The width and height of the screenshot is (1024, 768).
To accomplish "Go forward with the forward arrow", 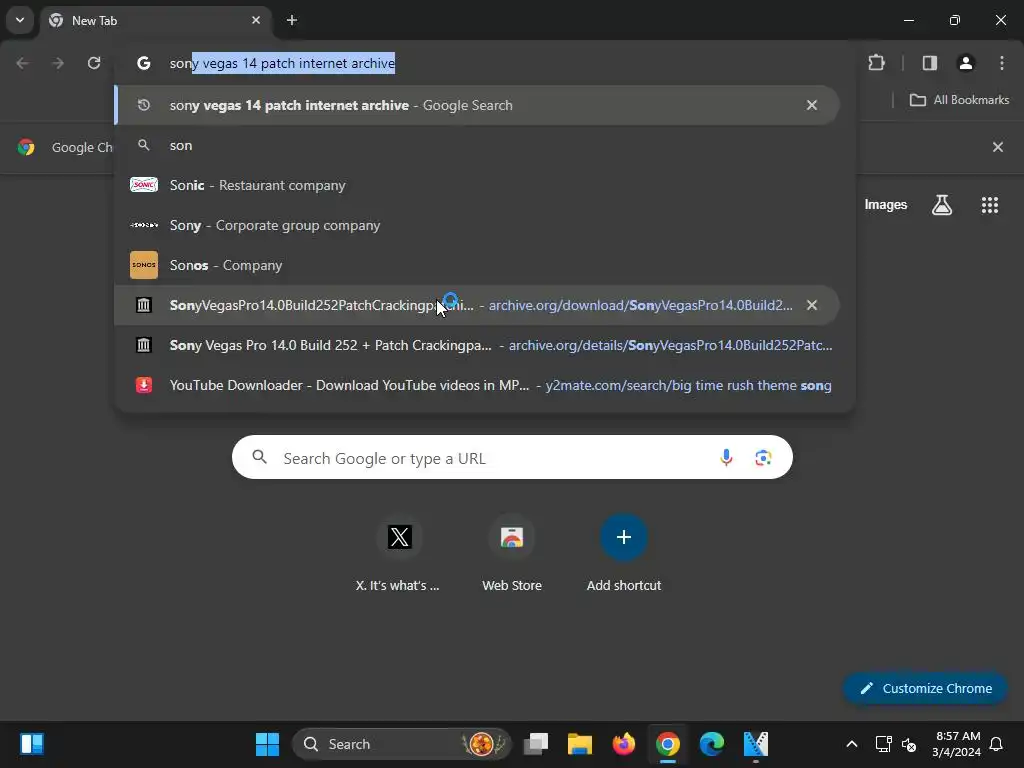I will (x=58, y=63).
